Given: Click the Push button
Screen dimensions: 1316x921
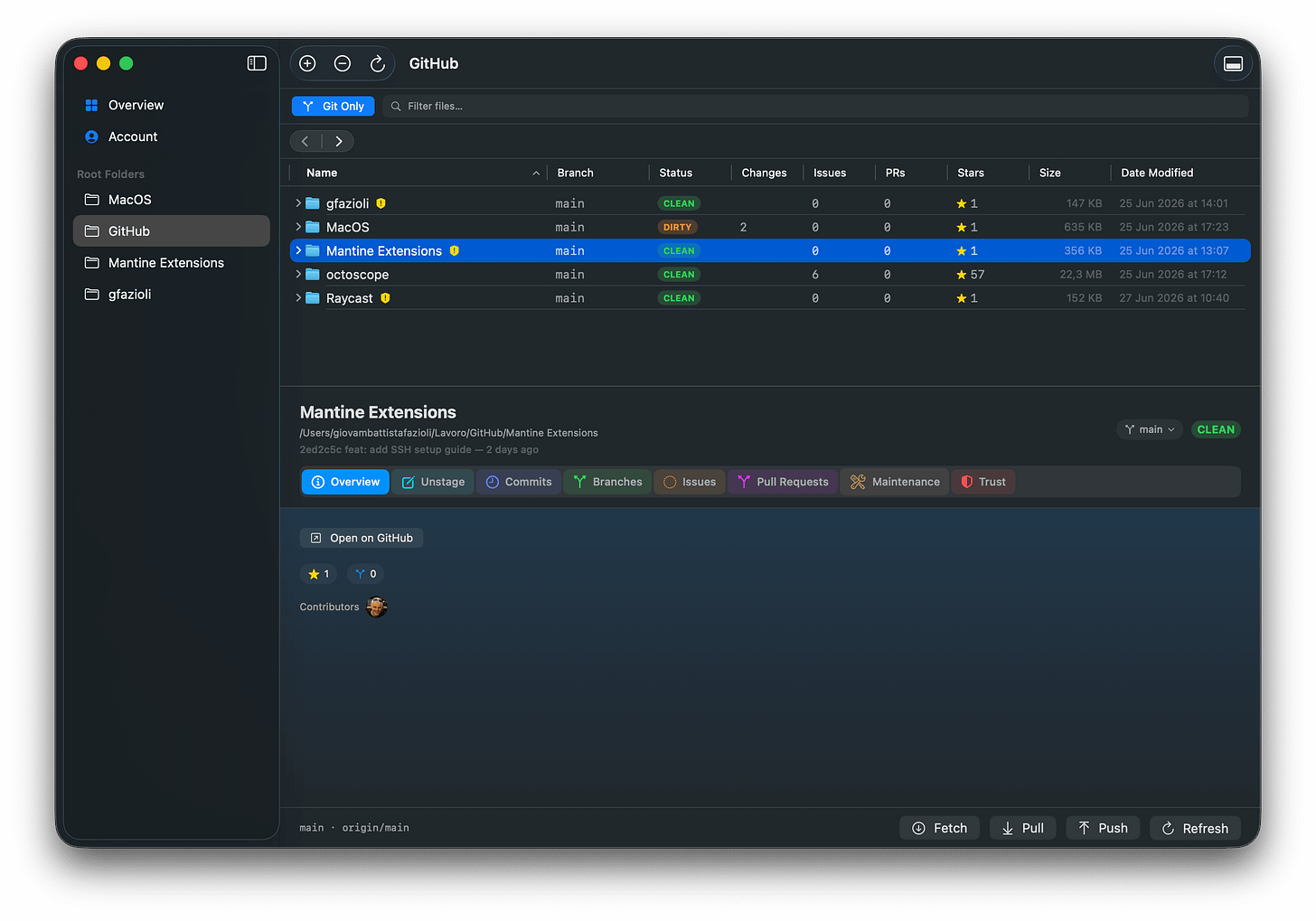Looking at the screenshot, I should pos(1103,828).
